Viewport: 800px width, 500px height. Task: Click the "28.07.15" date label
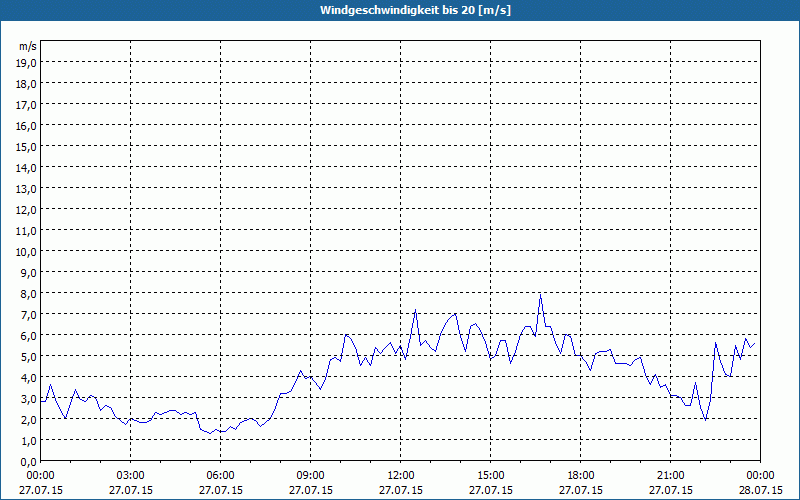[x=761, y=490]
